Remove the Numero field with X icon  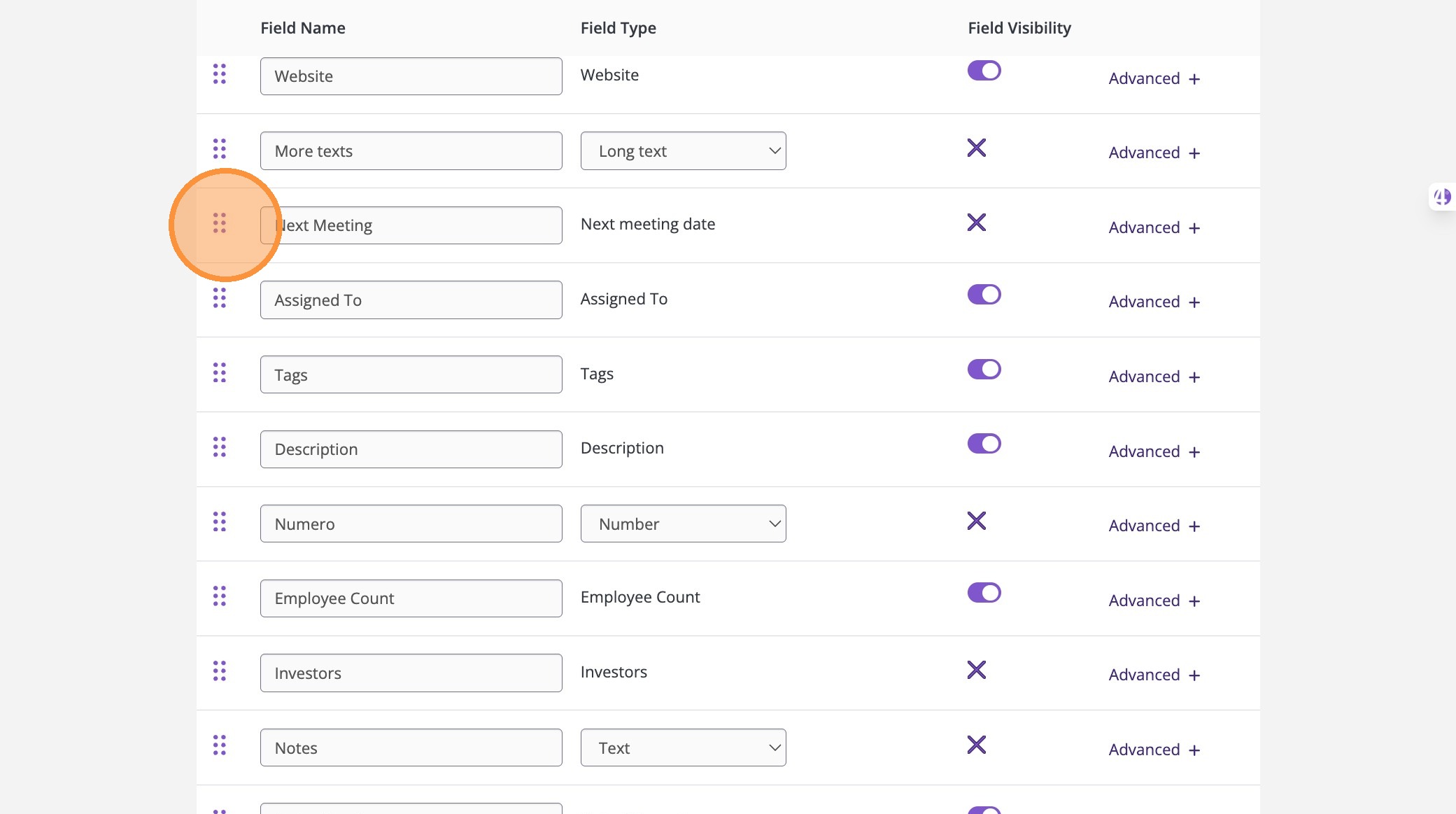tap(976, 521)
